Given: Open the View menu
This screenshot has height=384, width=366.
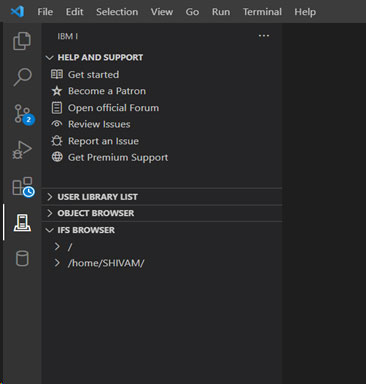Looking at the screenshot, I should [162, 12].
